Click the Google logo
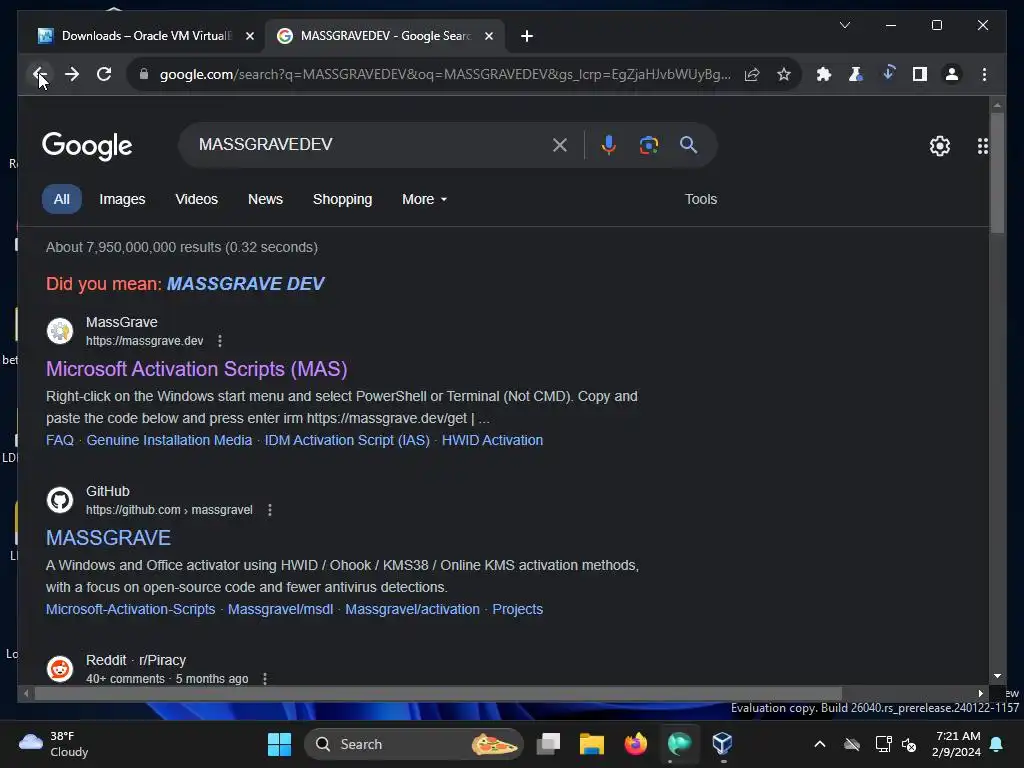 click(87, 146)
